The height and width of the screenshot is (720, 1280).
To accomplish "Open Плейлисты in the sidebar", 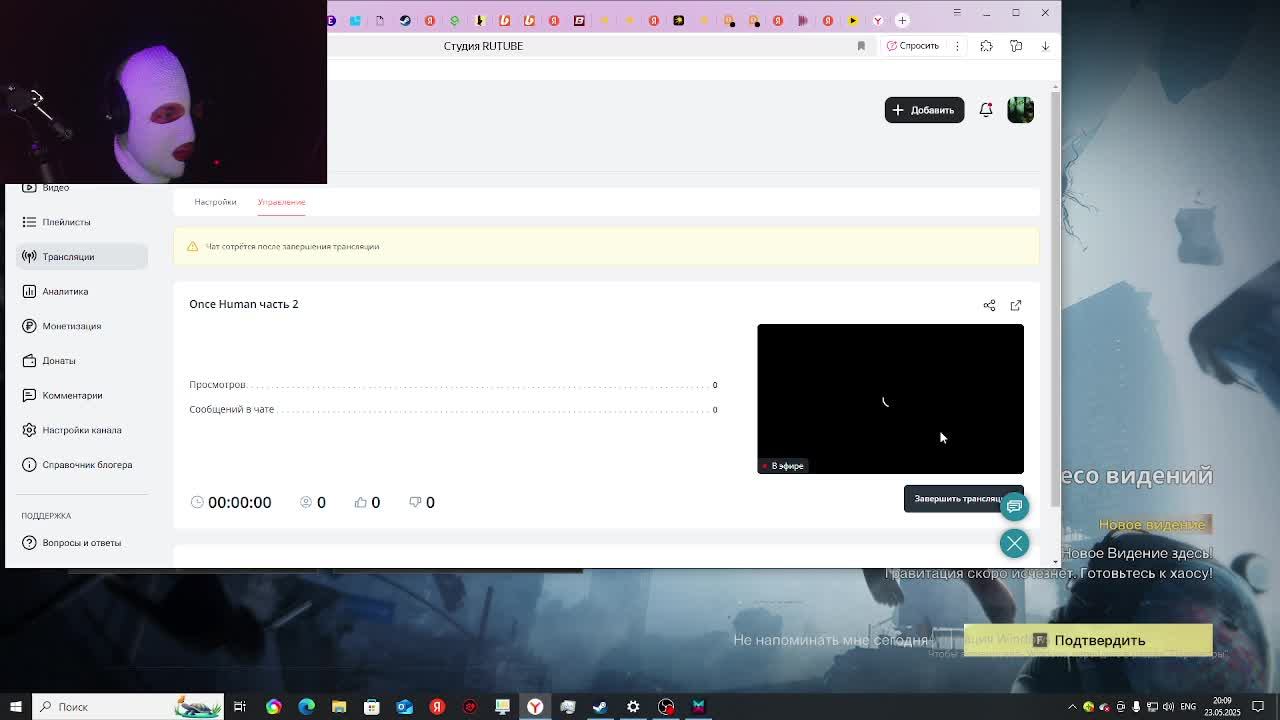I will (x=66, y=222).
